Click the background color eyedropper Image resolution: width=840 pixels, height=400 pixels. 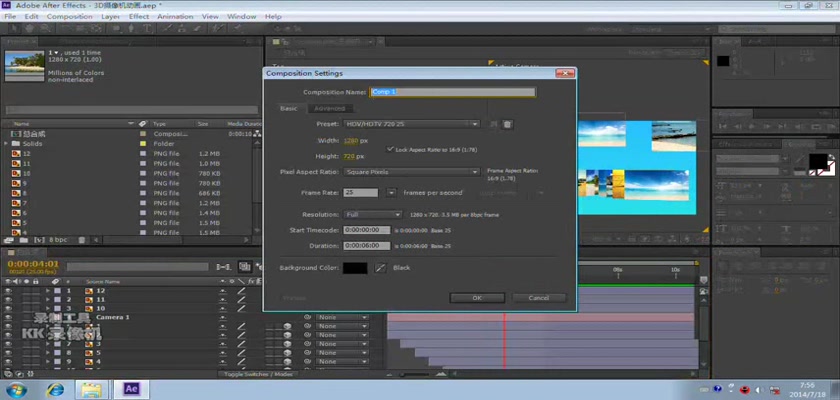click(x=380, y=268)
